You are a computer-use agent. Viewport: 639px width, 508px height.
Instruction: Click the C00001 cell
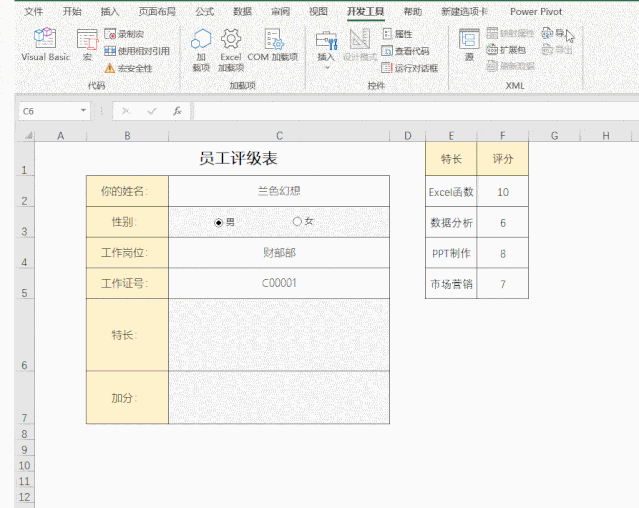coord(279,283)
